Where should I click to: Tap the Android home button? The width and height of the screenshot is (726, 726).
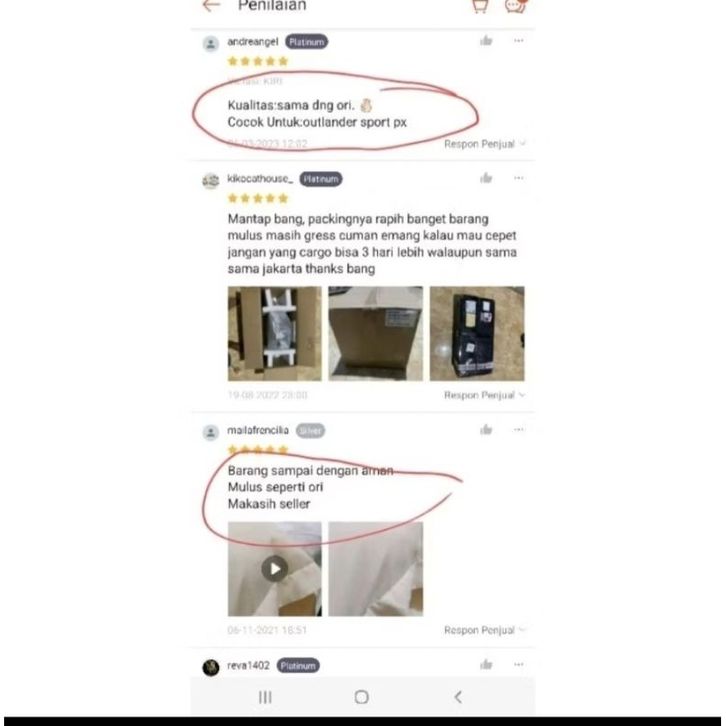pos(361,697)
